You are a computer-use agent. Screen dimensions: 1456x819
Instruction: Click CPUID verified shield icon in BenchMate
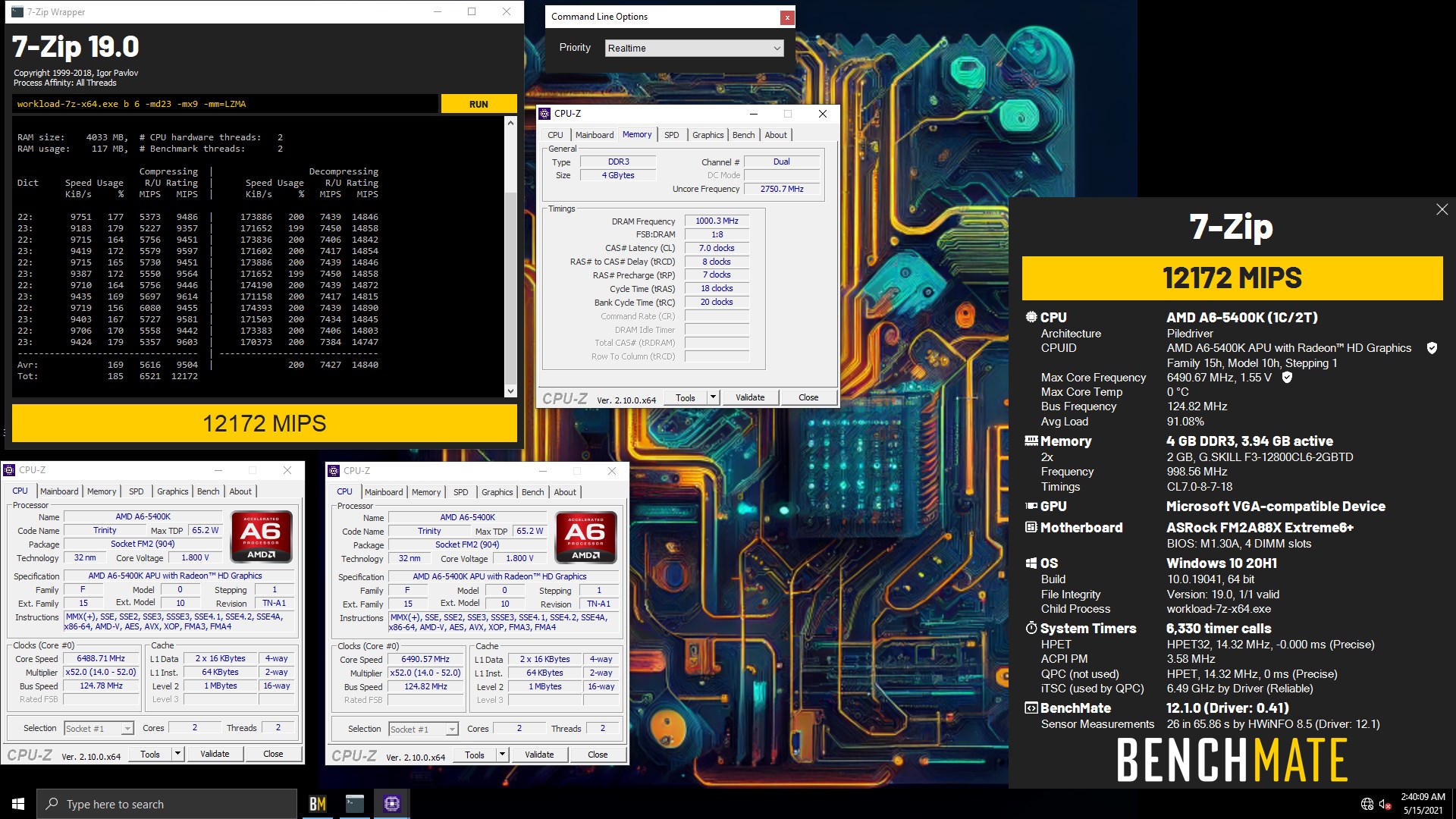[x=1432, y=348]
